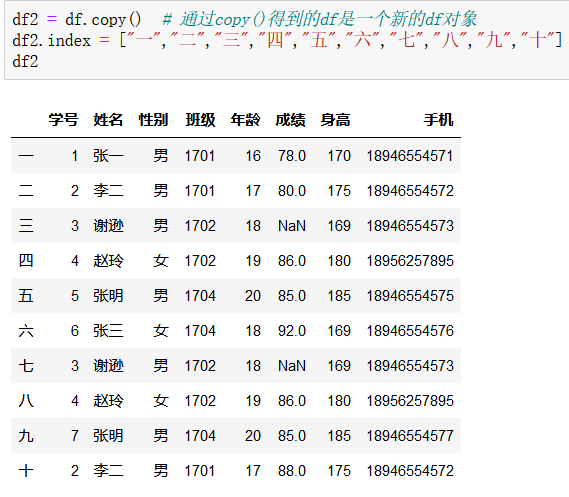The width and height of the screenshot is (569, 497).
Task: Click student number 7 in row 九
Action: [x=75, y=435]
